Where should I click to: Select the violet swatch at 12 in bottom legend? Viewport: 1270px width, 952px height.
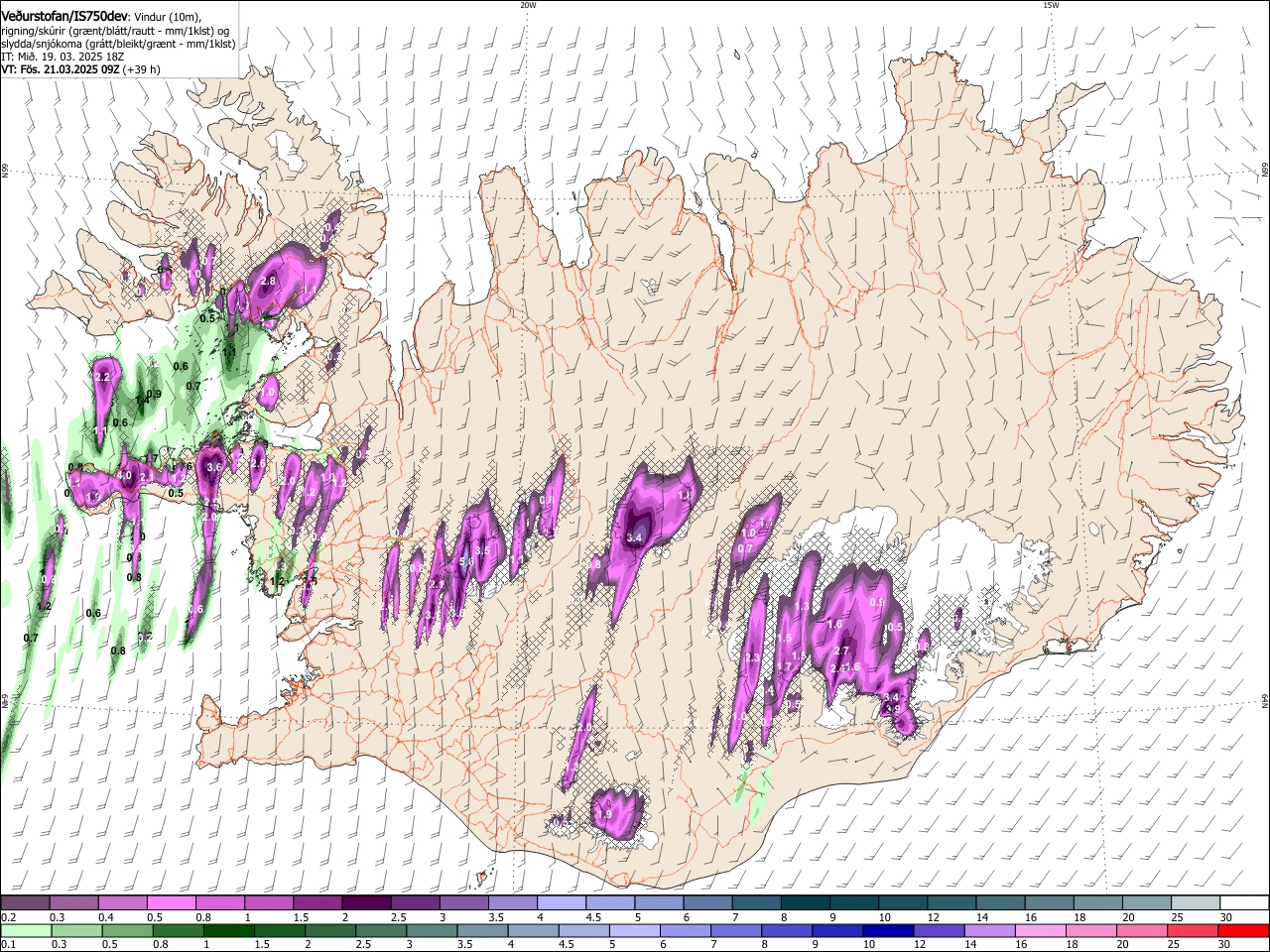[x=938, y=931]
